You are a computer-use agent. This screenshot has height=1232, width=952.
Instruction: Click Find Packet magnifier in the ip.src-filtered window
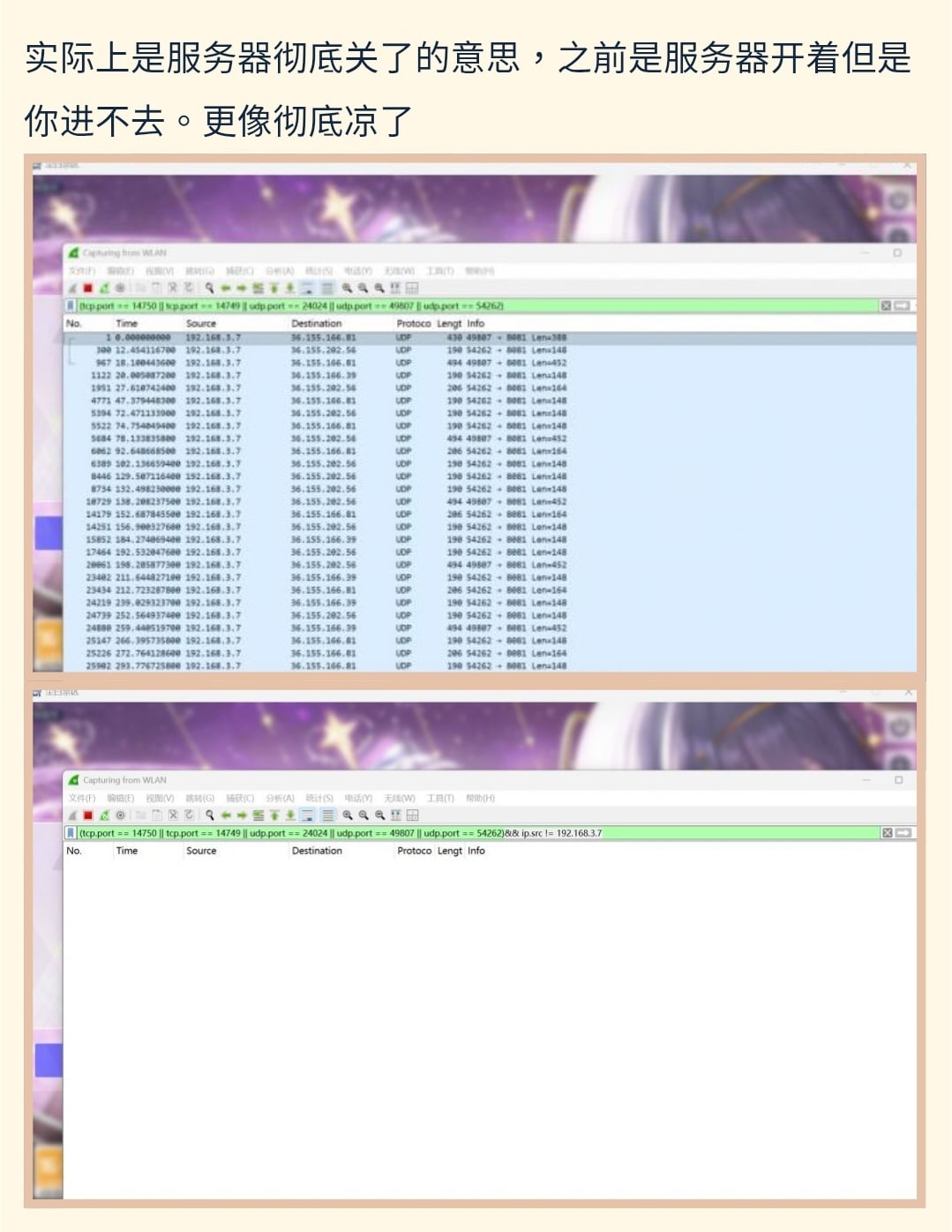(x=210, y=815)
